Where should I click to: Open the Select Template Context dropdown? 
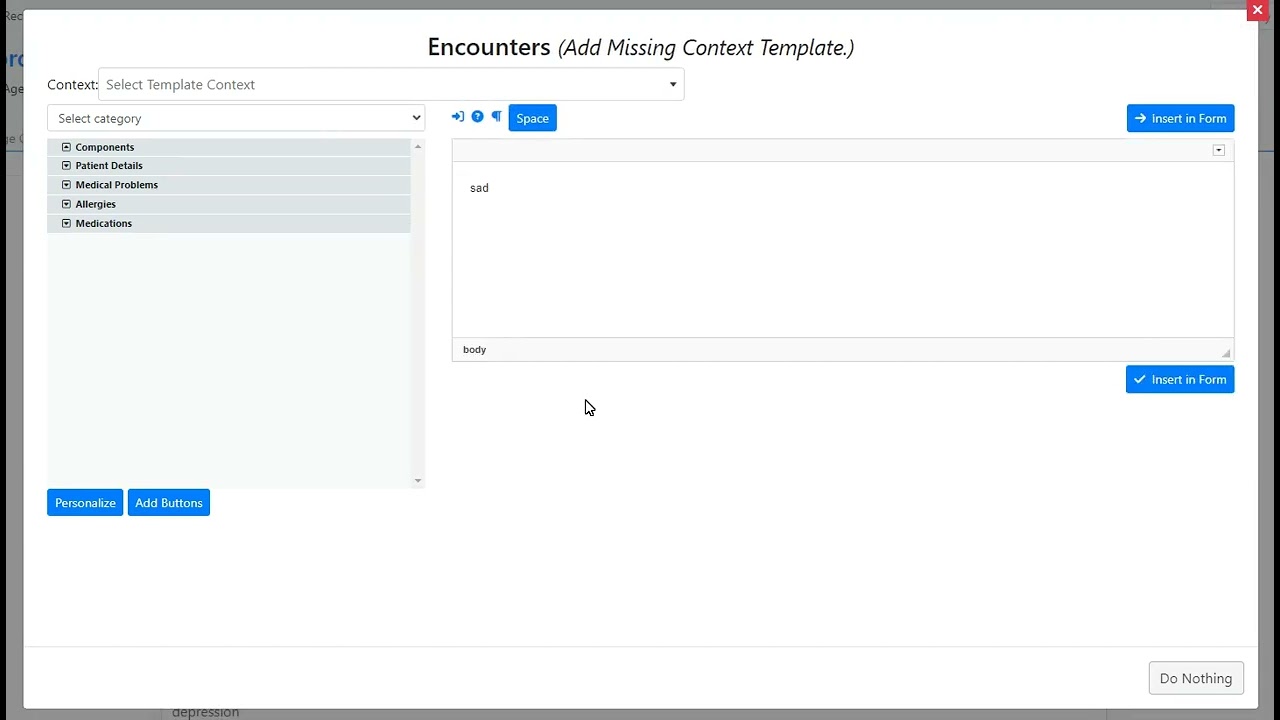pos(391,85)
